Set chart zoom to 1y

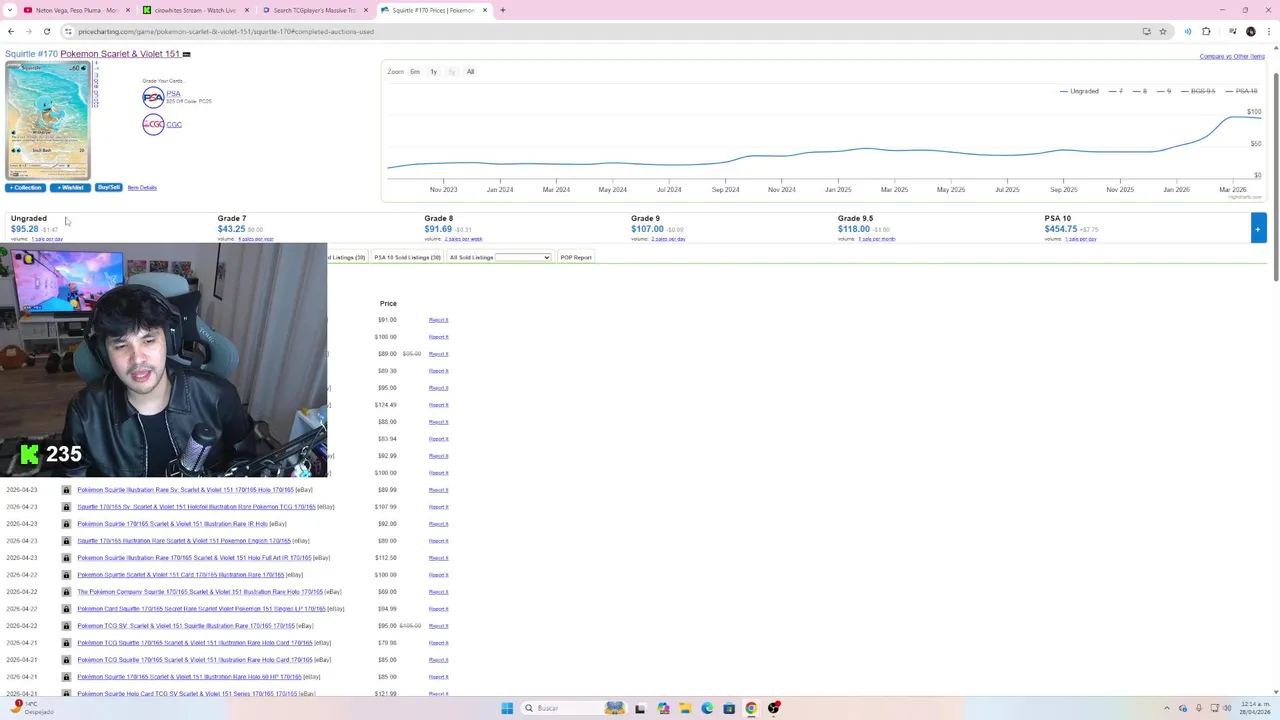433,72
